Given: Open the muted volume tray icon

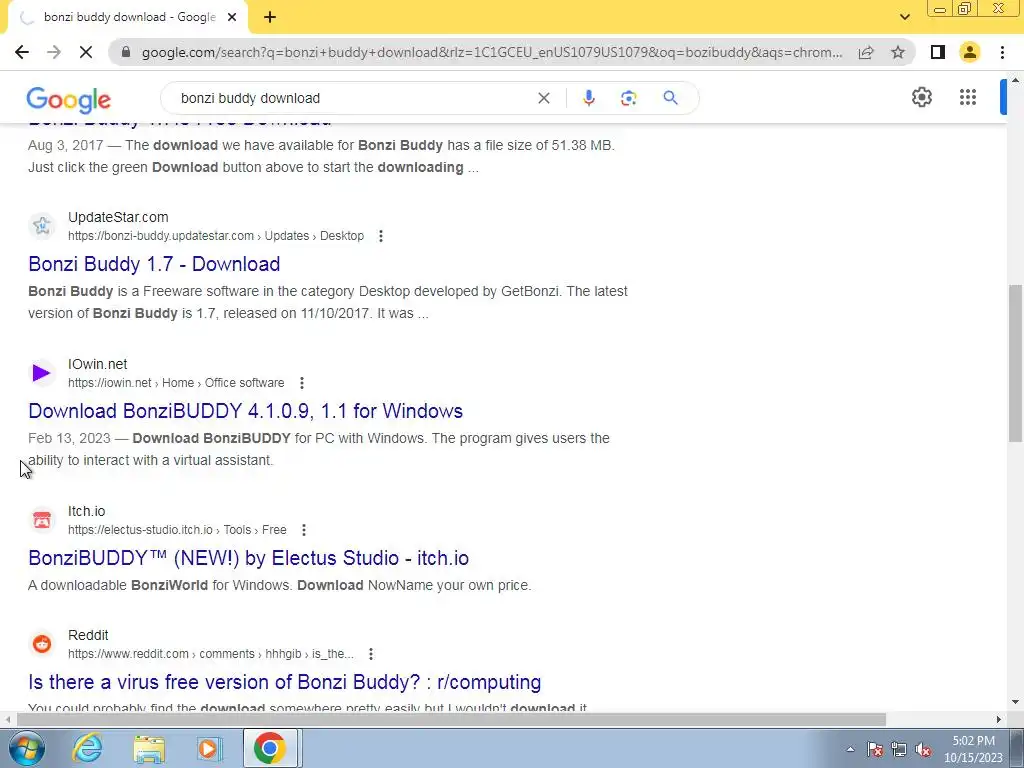Looking at the screenshot, I should [x=923, y=749].
